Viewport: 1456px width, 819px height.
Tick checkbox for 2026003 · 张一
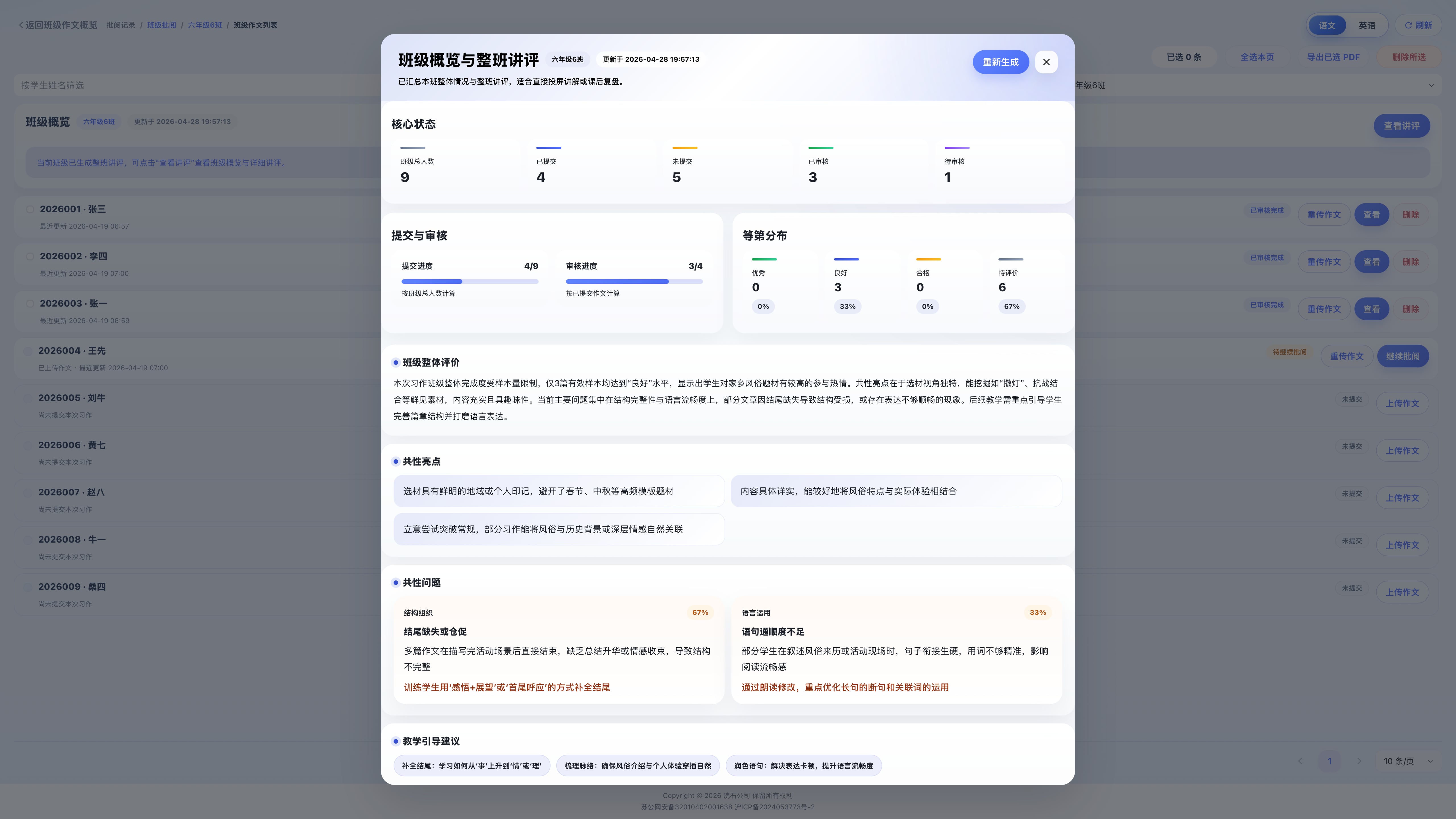click(x=30, y=303)
